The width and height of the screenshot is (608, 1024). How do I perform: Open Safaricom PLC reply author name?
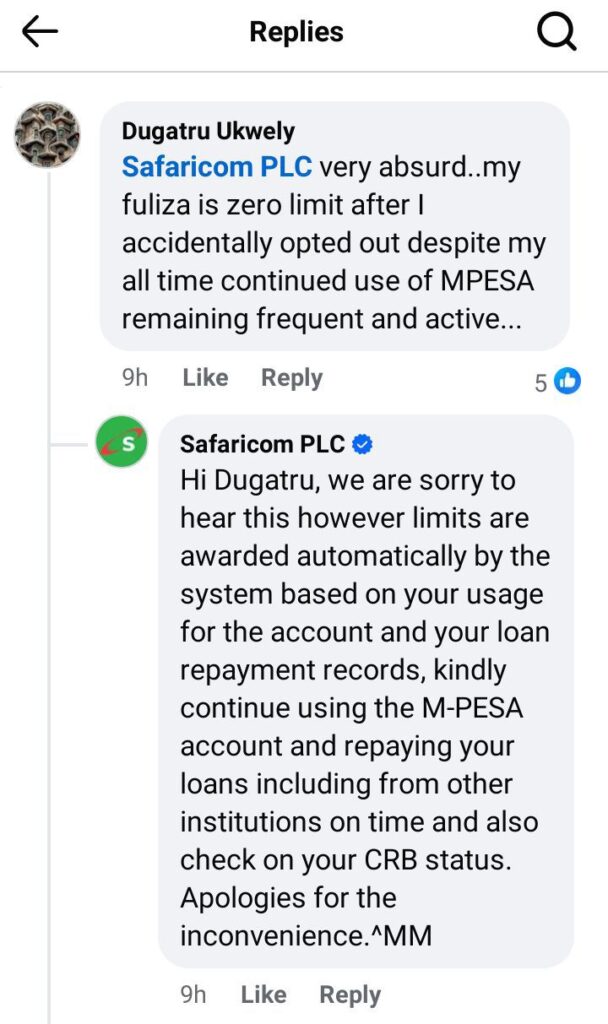pos(262,444)
